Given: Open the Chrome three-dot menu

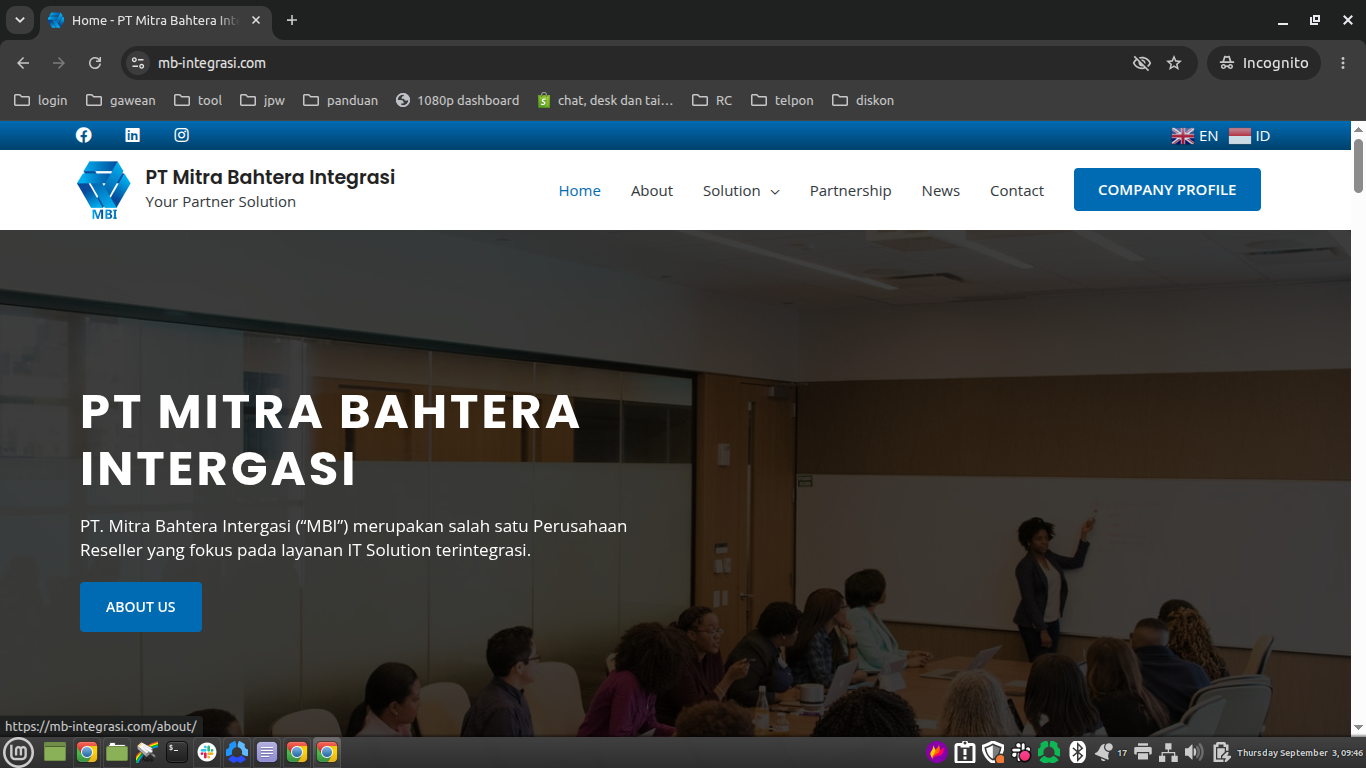Looking at the screenshot, I should pos(1343,63).
